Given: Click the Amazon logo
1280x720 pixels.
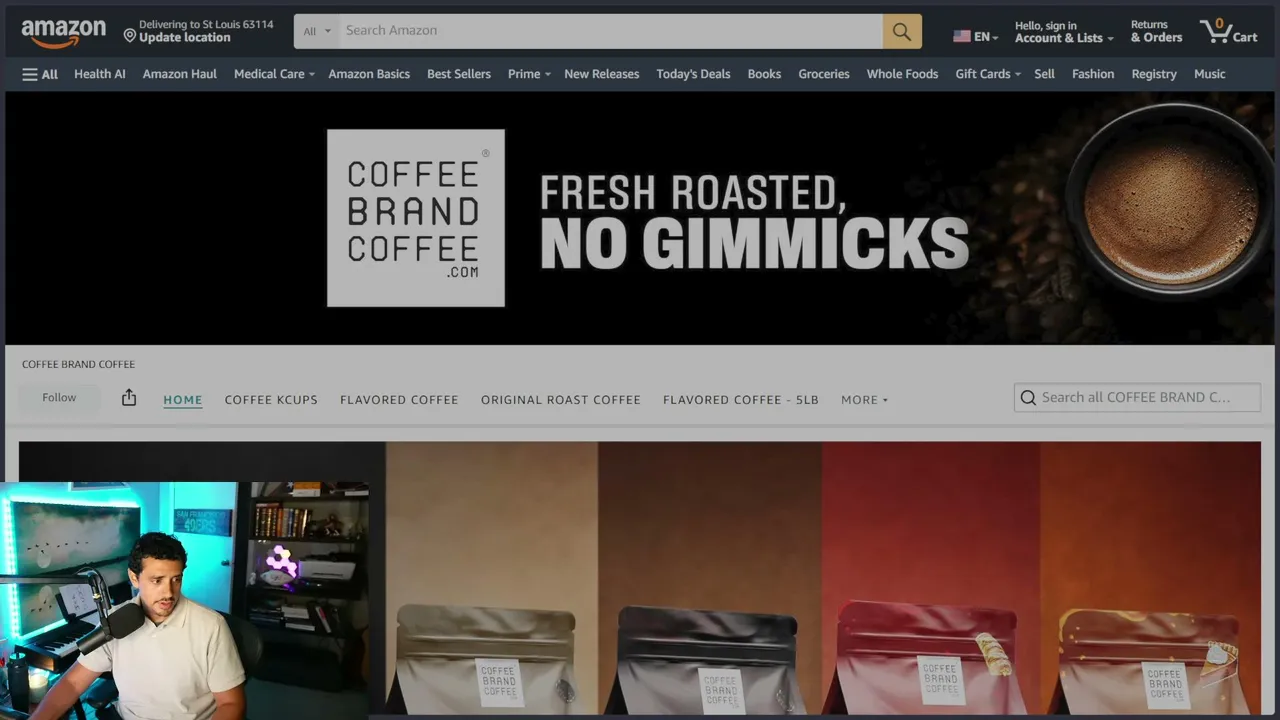Looking at the screenshot, I should click(63, 33).
